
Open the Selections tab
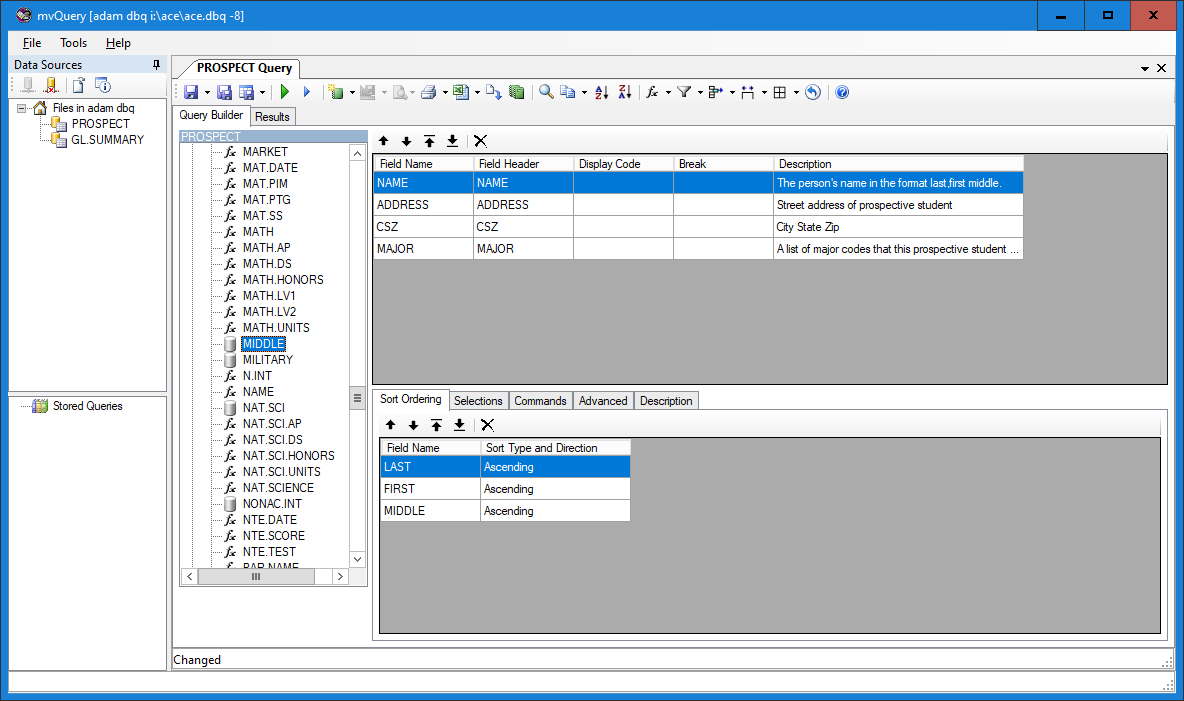pos(478,401)
